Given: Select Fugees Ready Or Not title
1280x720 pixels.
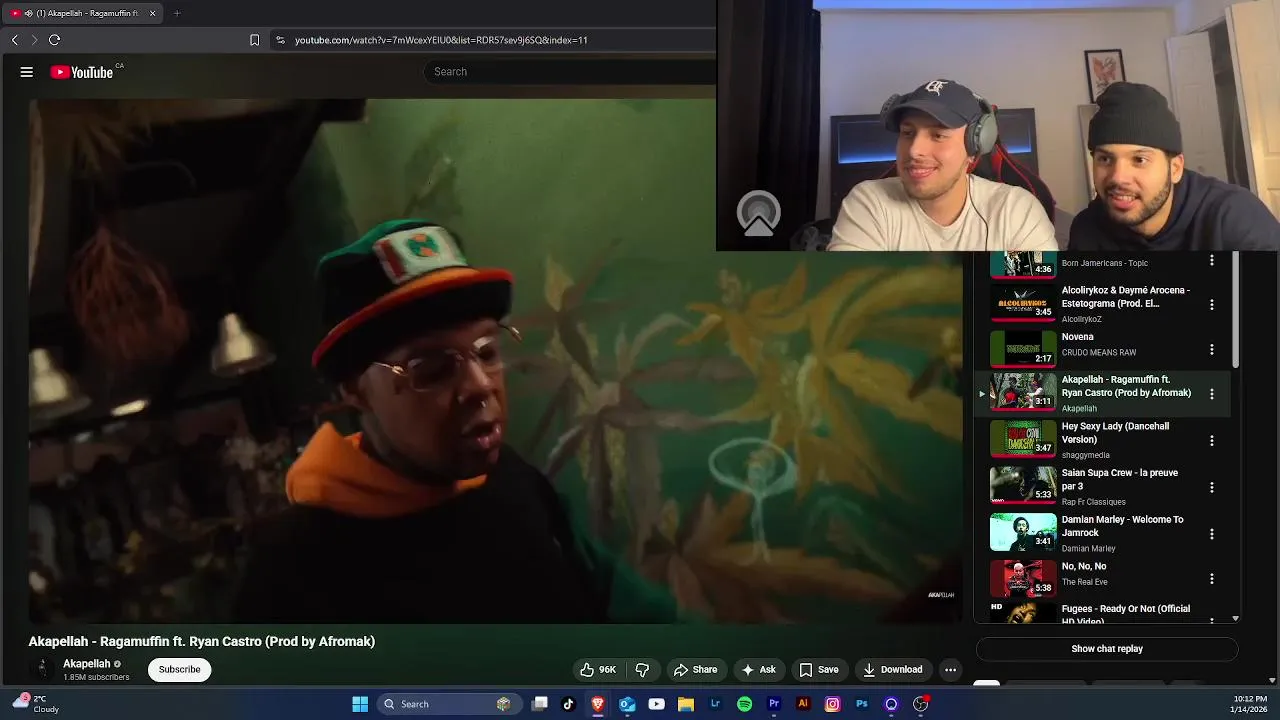Looking at the screenshot, I should 1125,614.
